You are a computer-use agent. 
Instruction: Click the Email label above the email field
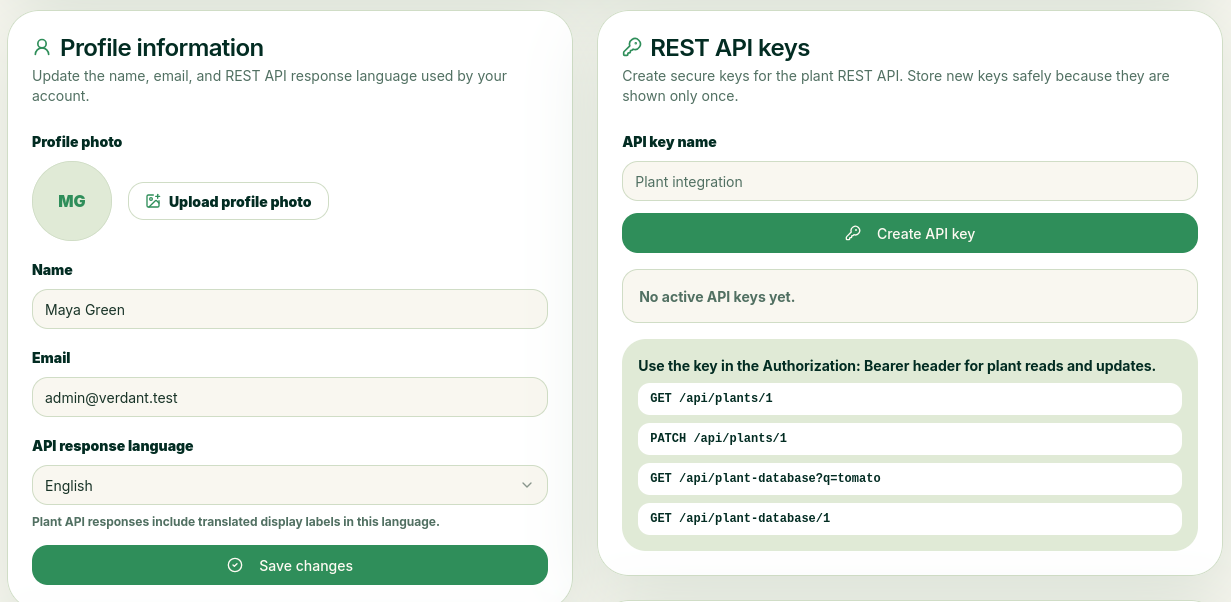coord(51,358)
